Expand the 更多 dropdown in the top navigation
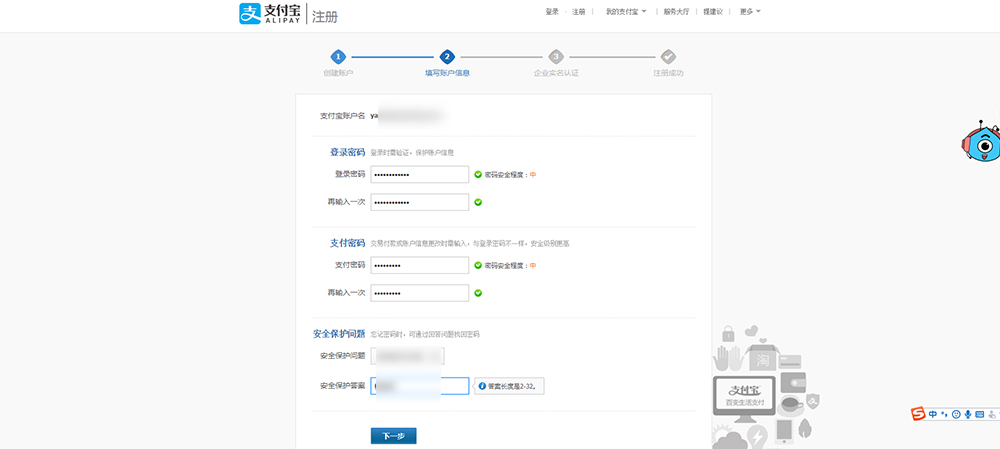This screenshot has width=1000, height=449. (750, 12)
